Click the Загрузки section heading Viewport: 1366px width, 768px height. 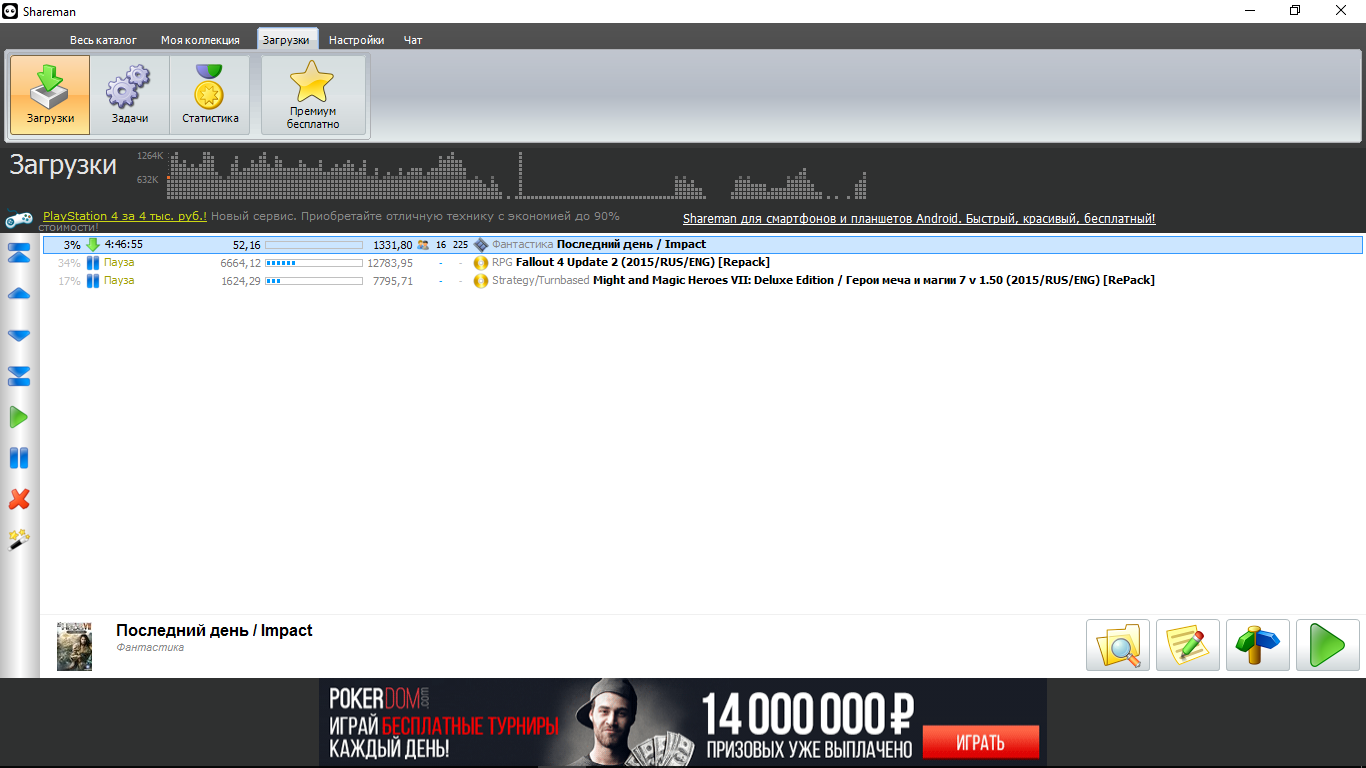(x=63, y=165)
